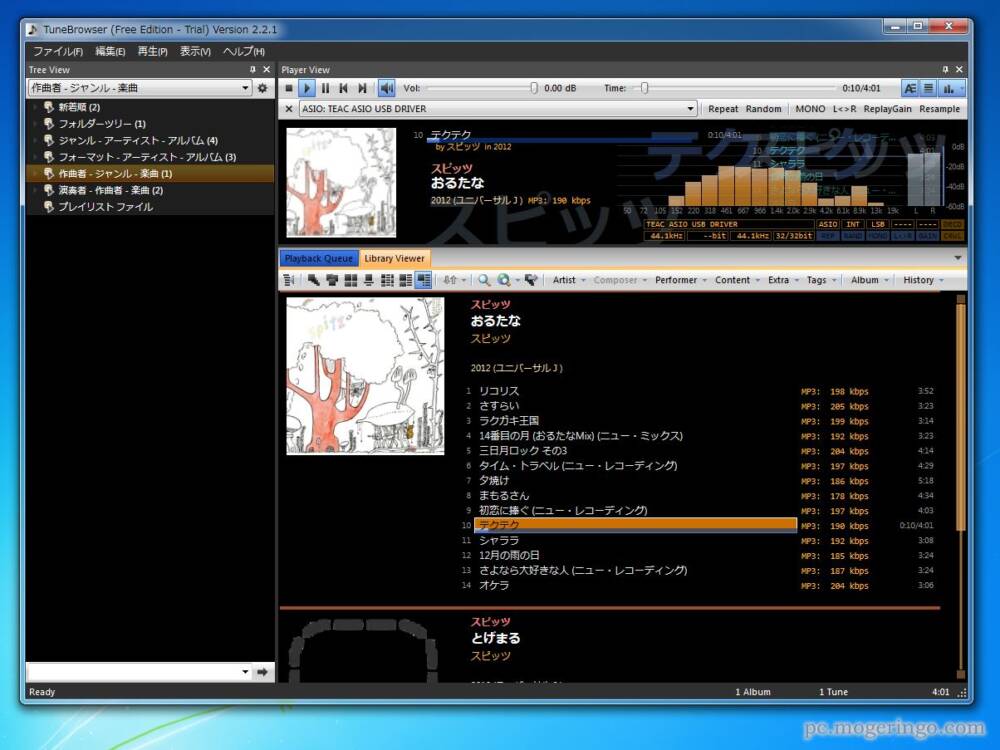This screenshot has width=1000, height=750.
Task: Select フォルダーツリー (1) tree item
Action: pyautogui.click(x=102, y=124)
